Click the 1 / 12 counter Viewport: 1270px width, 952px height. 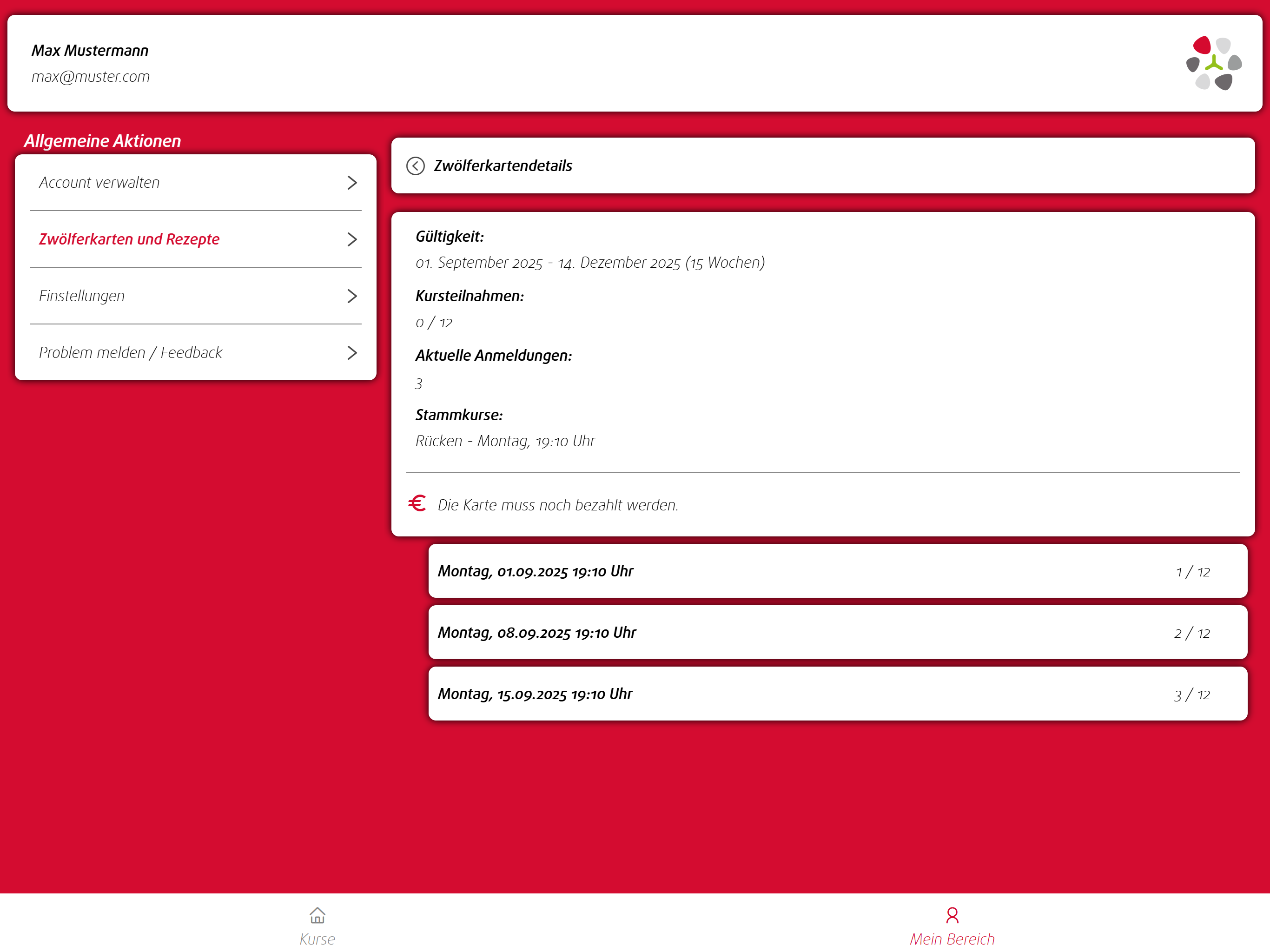click(x=1192, y=572)
